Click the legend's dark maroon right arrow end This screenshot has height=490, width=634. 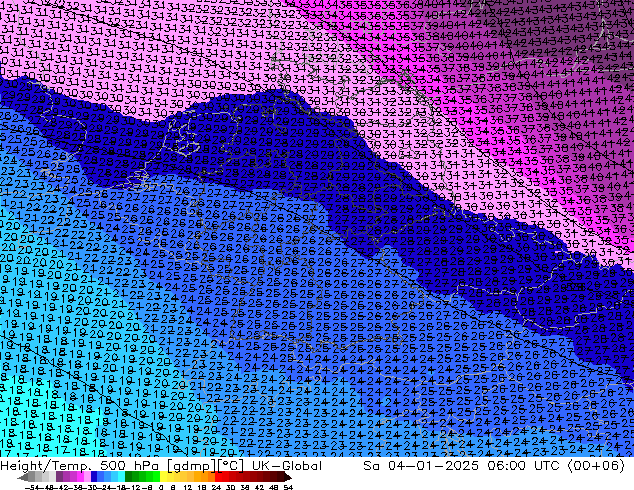point(288,477)
